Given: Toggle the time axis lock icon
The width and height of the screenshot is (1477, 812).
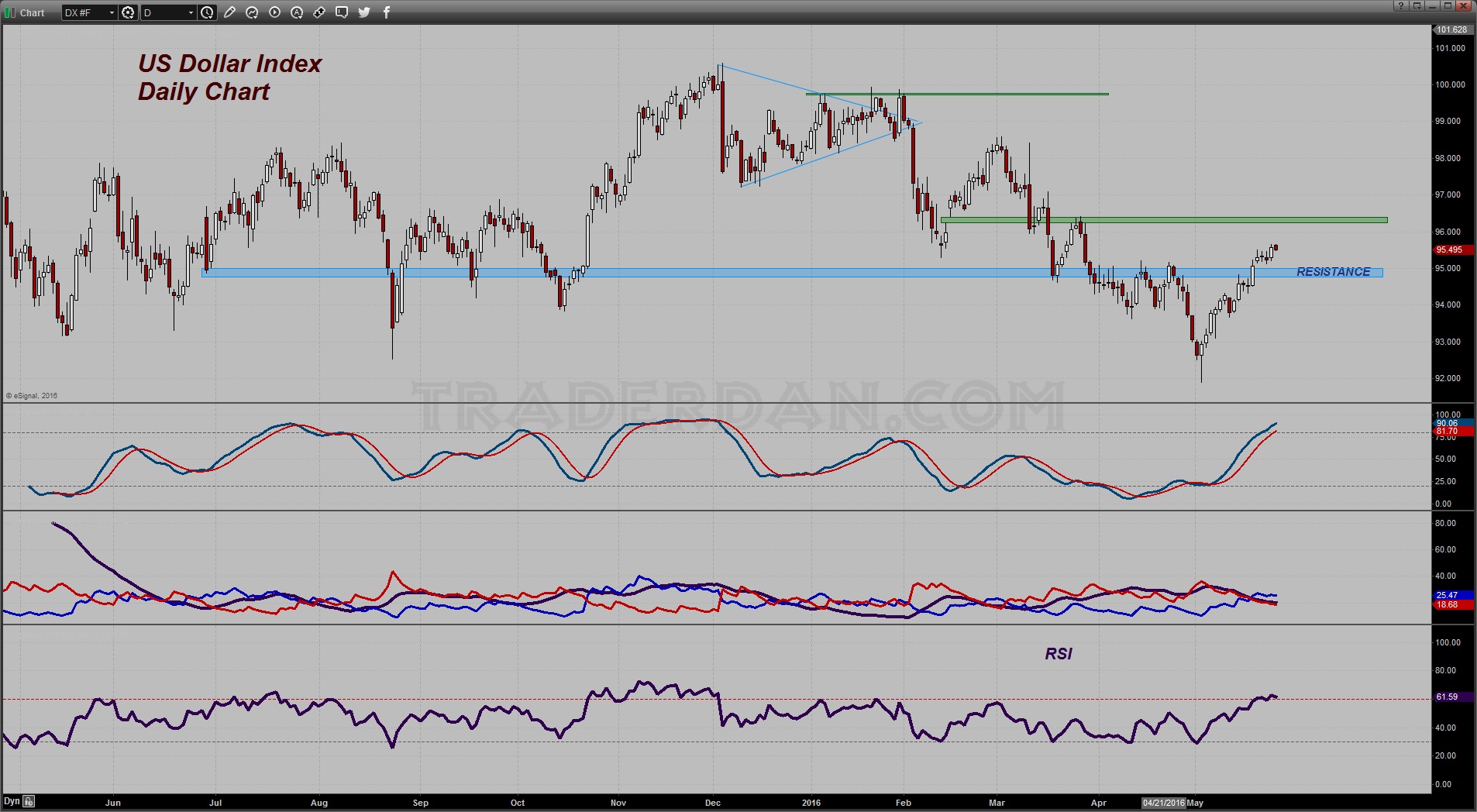Looking at the screenshot, I should (x=29, y=801).
